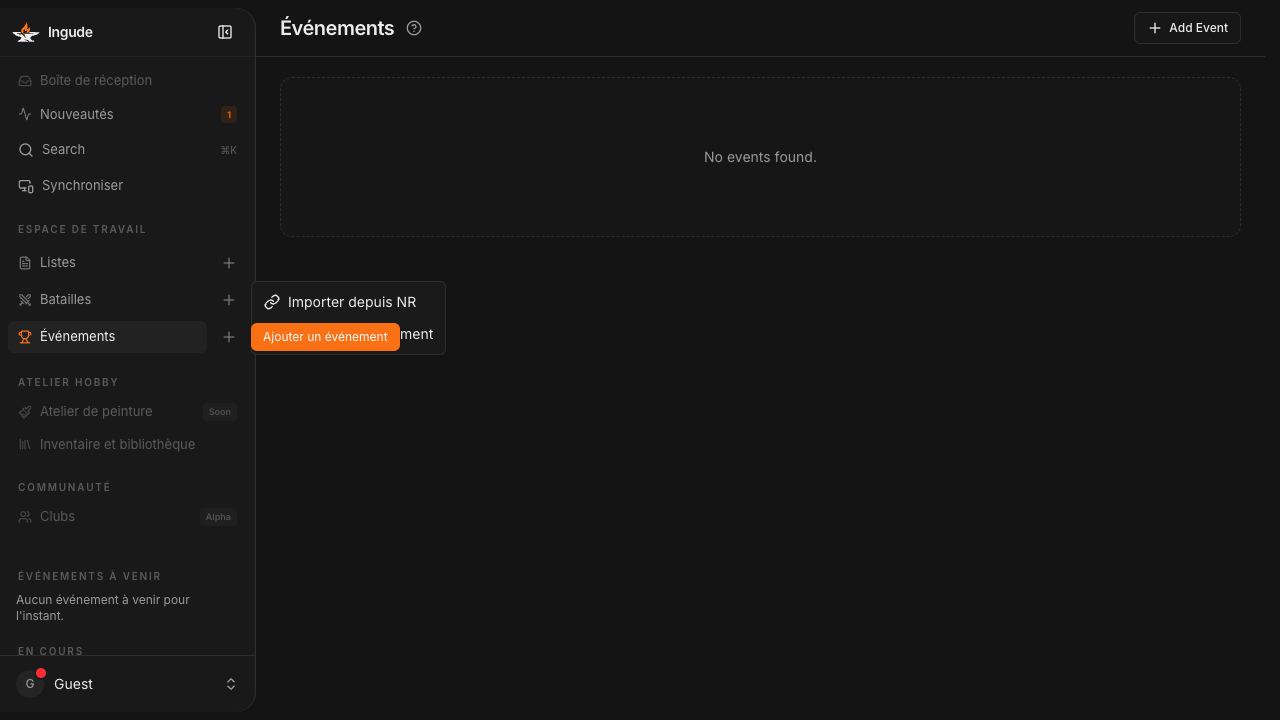1280x720 pixels.
Task: Open the Événements help question-mark icon
Action: click(414, 28)
